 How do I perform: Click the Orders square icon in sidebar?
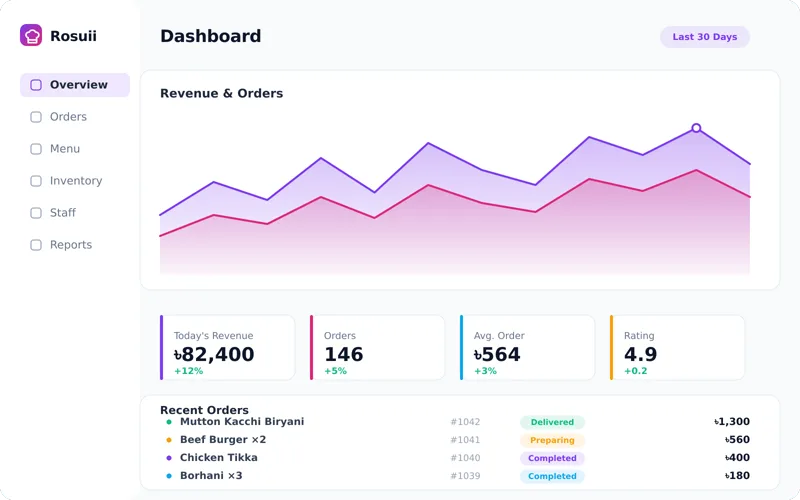[x=36, y=117]
